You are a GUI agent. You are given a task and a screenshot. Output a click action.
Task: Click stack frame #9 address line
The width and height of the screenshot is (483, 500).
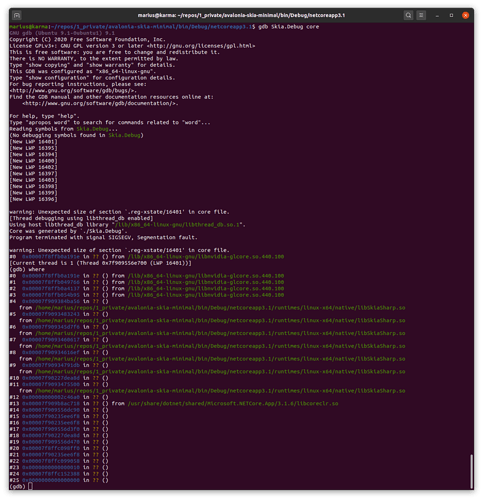(x=59, y=366)
